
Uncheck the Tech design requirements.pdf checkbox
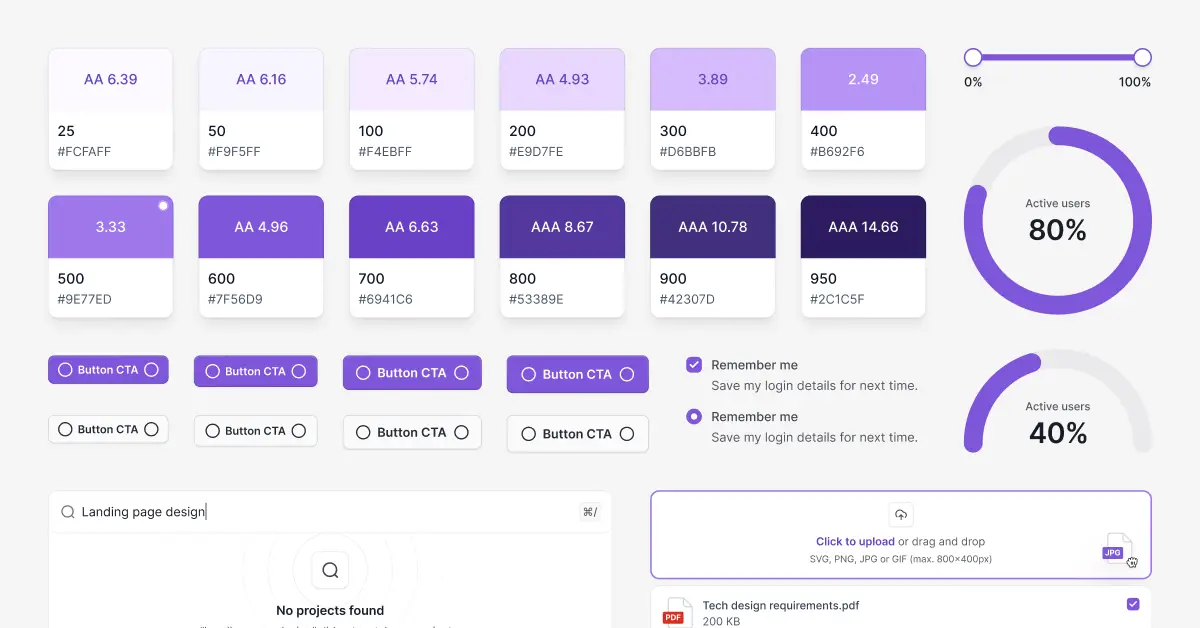pos(1132,604)
